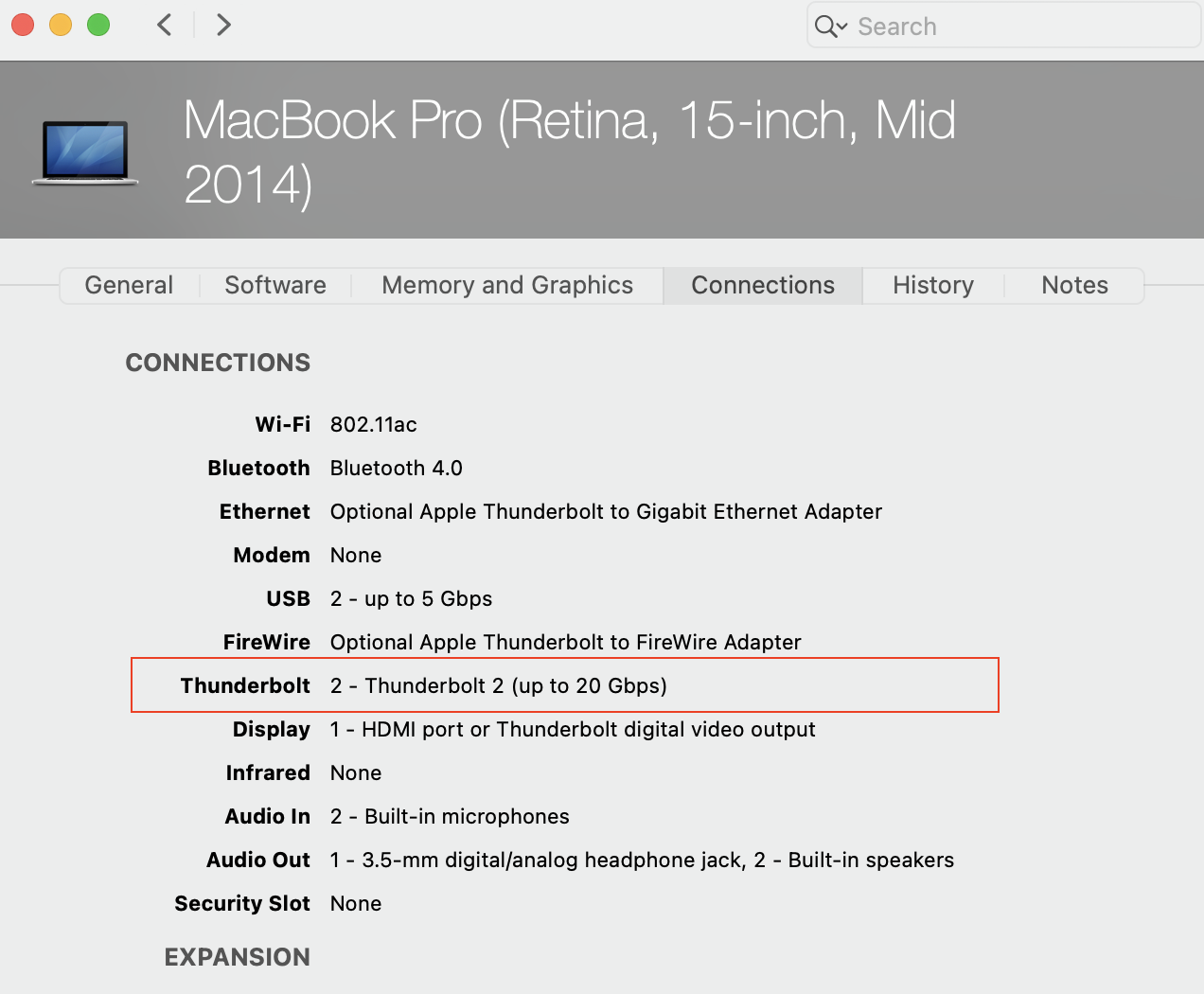Viewport: 1204px width, 994px height.
Task: Click the Display row label
Action: coord(272,729)
